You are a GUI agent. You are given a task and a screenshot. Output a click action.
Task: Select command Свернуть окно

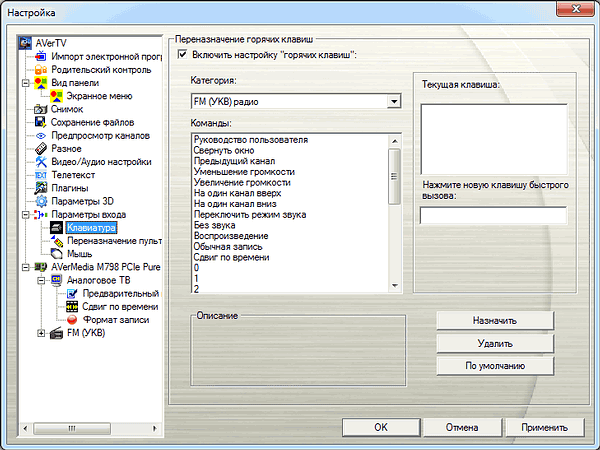pyautogui.click(x=290, y=150)
